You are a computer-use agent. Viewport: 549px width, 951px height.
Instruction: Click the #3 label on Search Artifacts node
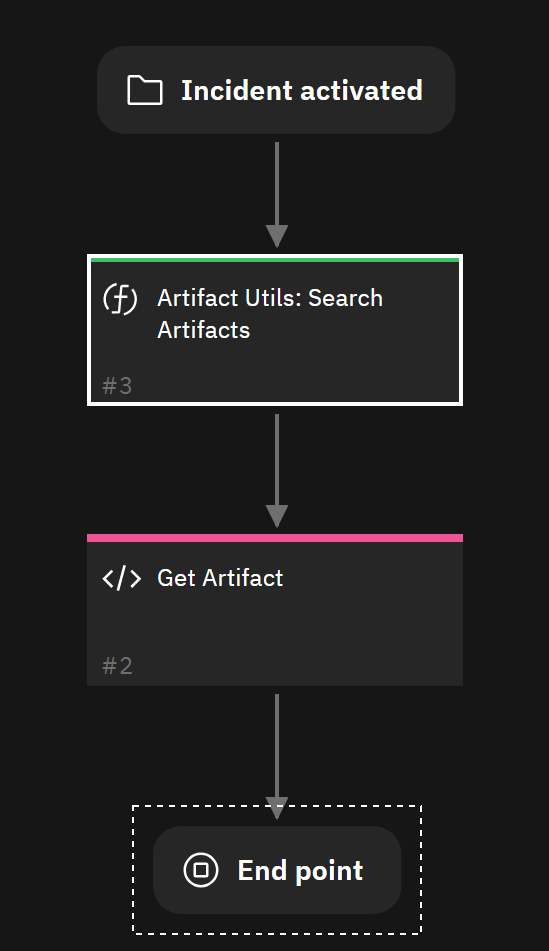tap(117, 386)
